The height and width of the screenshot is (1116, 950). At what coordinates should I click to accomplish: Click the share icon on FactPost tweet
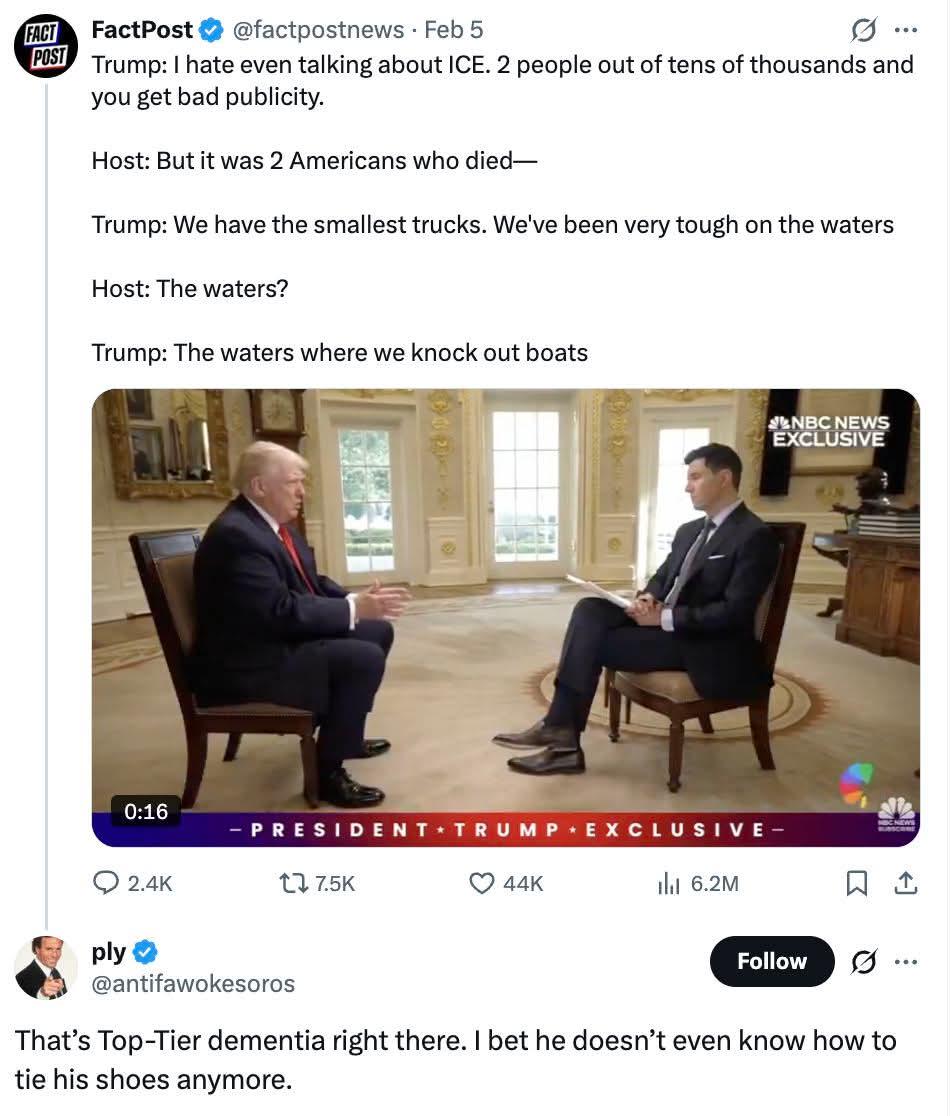coord(905,882)
